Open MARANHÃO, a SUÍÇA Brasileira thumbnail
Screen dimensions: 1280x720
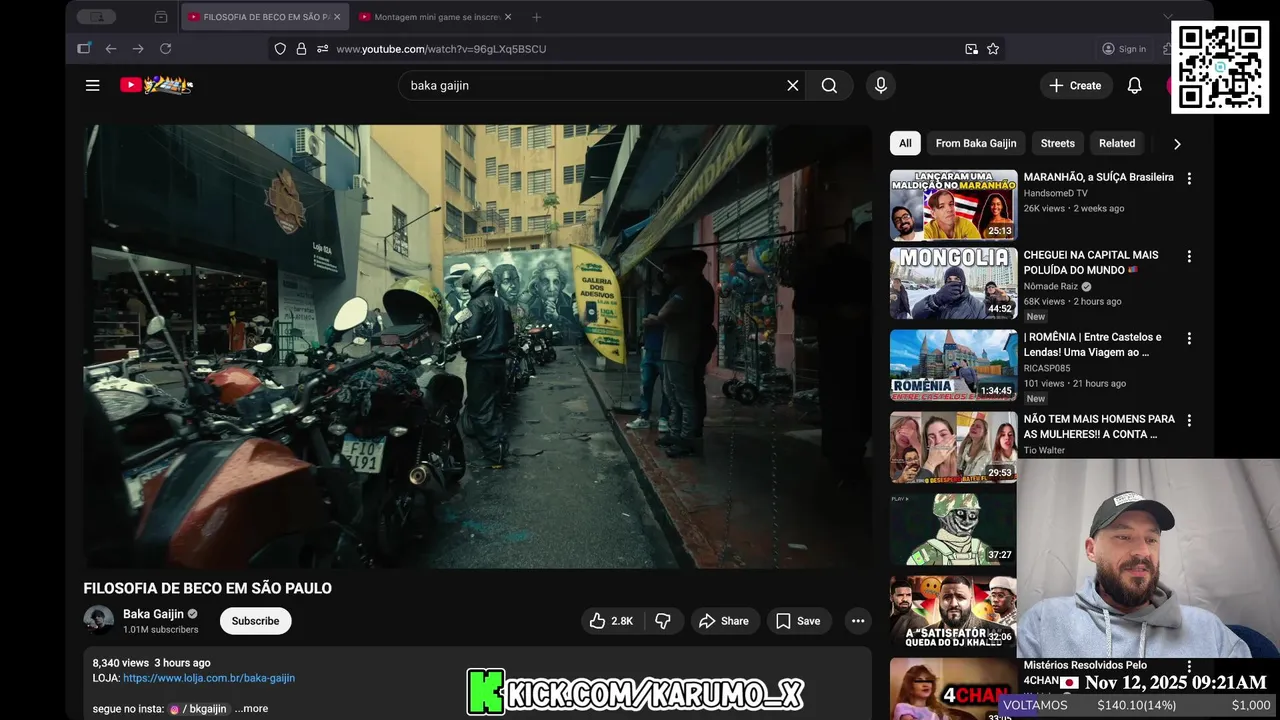954,205
